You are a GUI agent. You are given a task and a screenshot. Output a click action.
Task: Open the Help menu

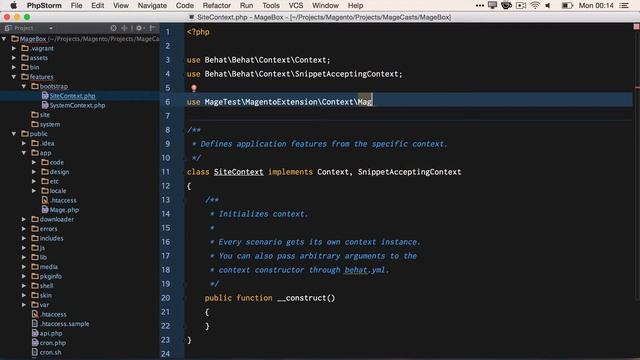tap(356, 5)
